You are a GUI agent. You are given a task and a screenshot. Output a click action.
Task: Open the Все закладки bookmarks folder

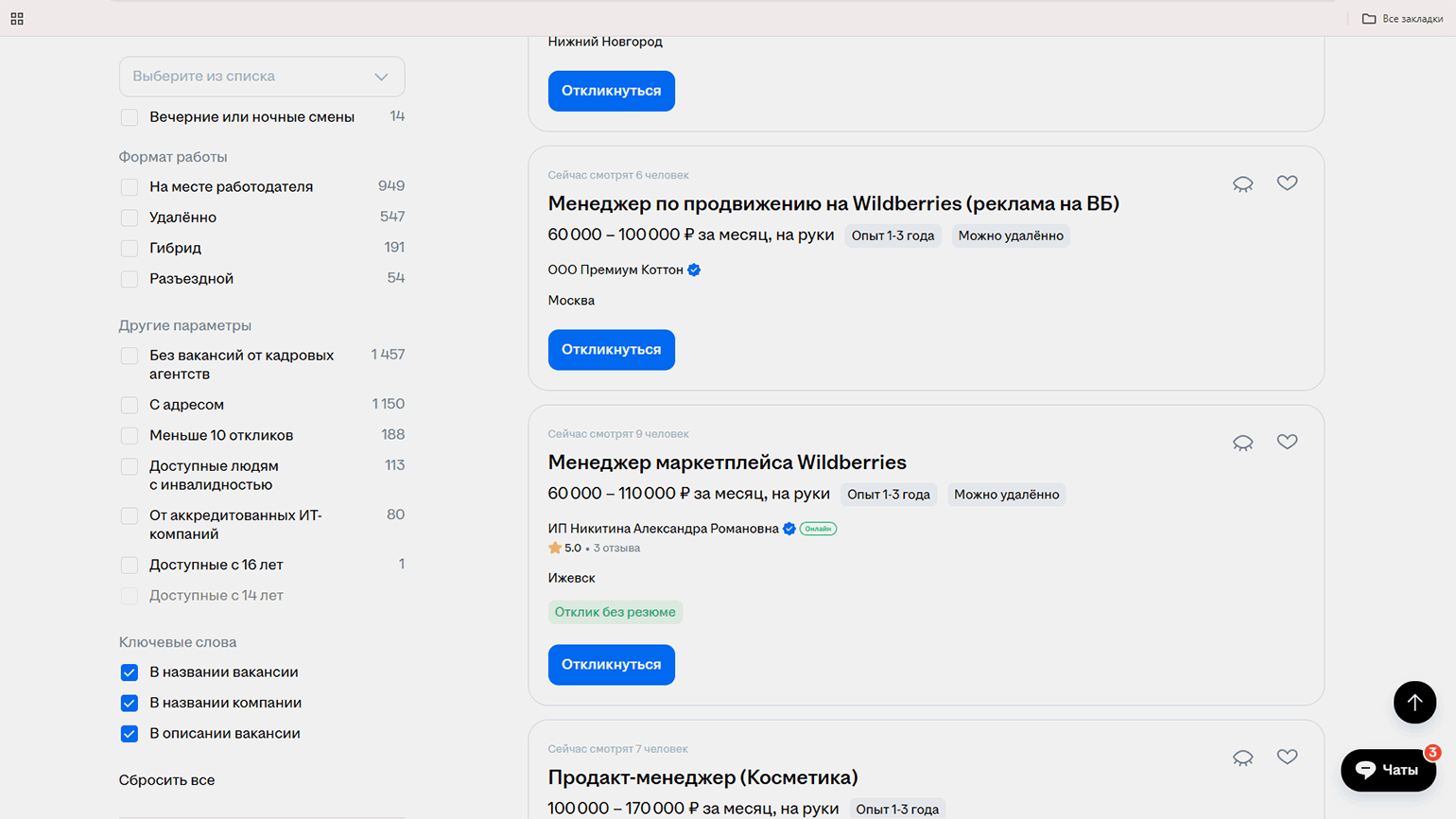pos(1402,19)
